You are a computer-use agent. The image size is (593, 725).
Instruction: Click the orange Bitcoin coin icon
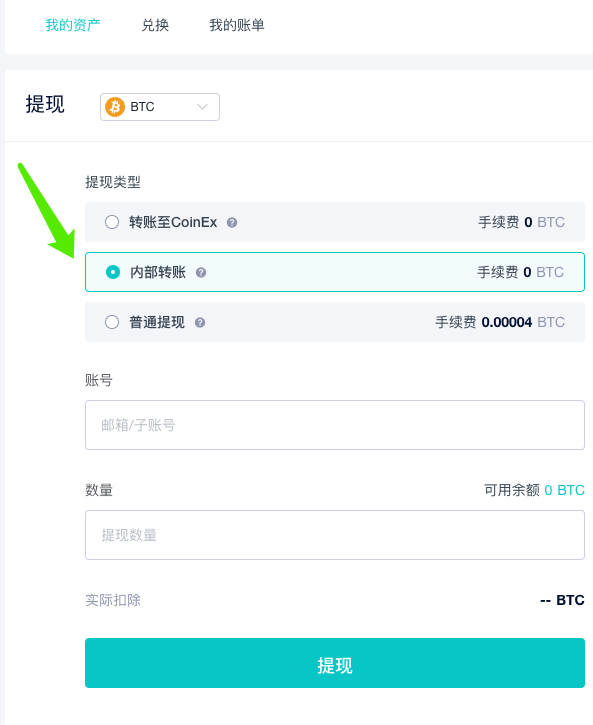tap(115, 107)
